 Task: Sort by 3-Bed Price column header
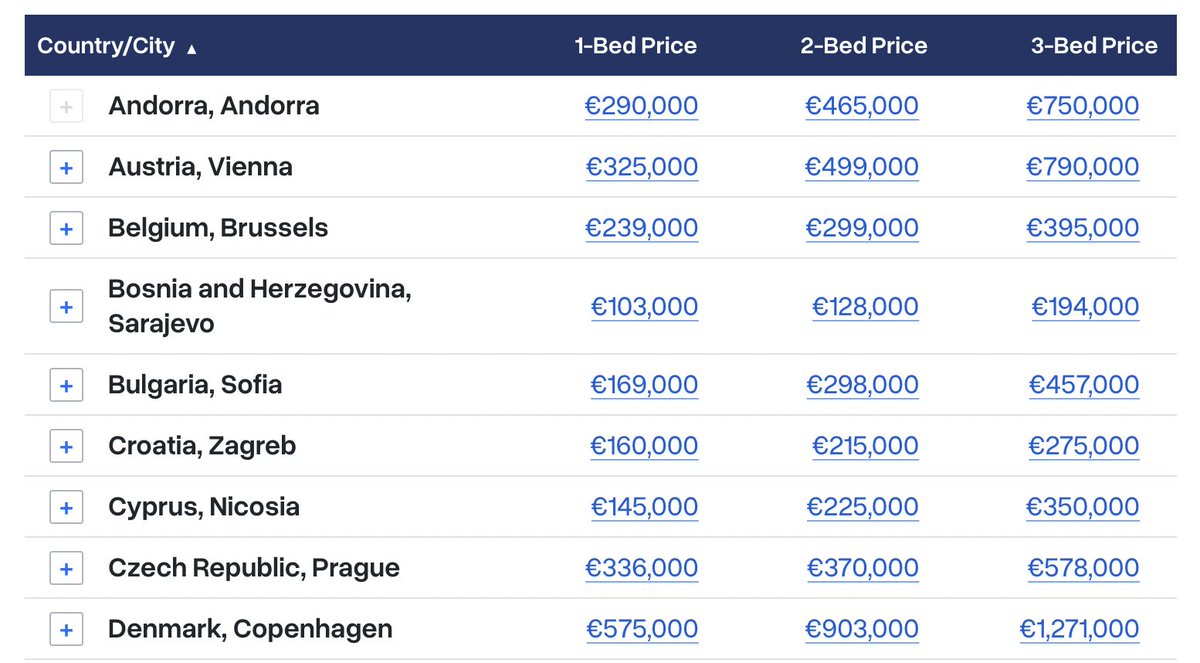point(1094,46)
